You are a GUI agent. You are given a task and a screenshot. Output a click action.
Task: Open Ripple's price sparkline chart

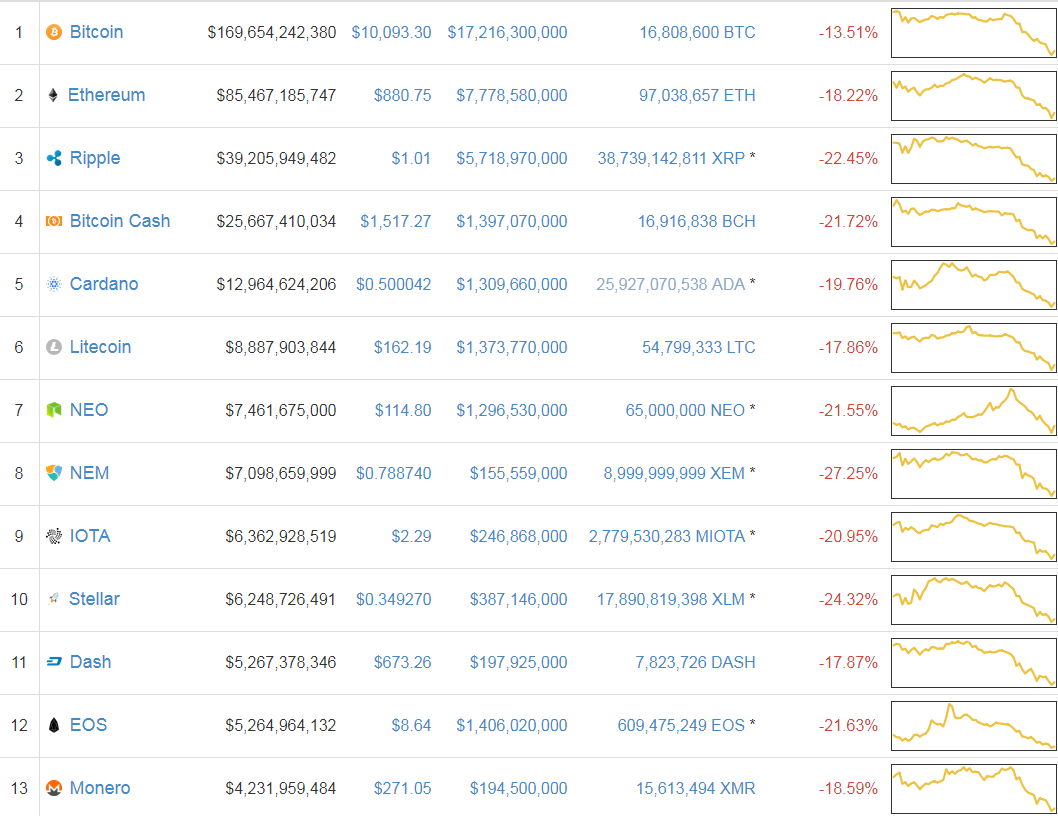pyautogui.click(x=974, y=159)
